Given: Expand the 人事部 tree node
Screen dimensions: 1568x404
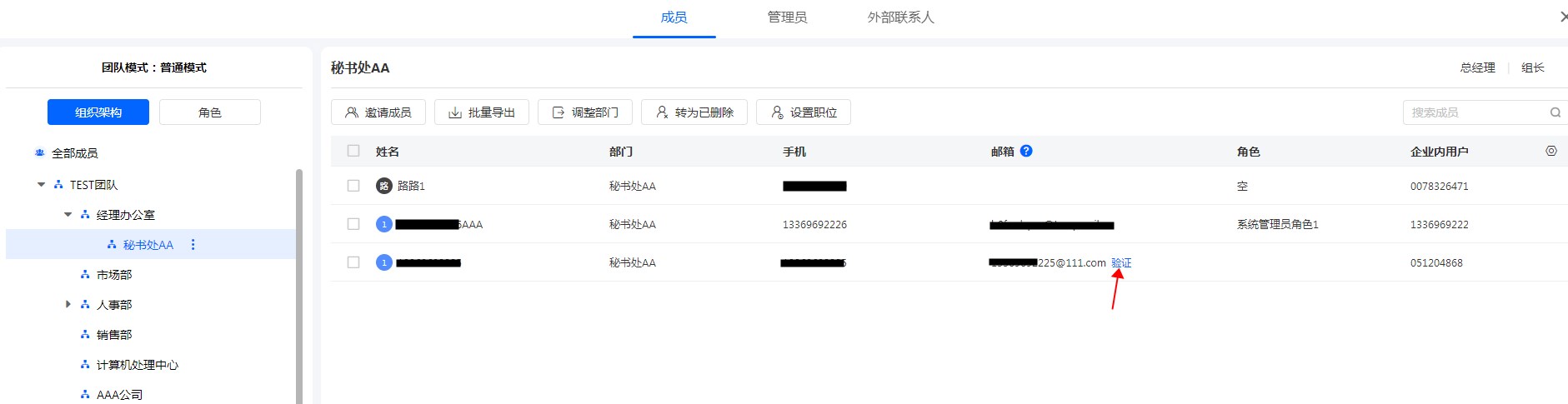Looking at the screenshot, I should [x=68, y=305].
